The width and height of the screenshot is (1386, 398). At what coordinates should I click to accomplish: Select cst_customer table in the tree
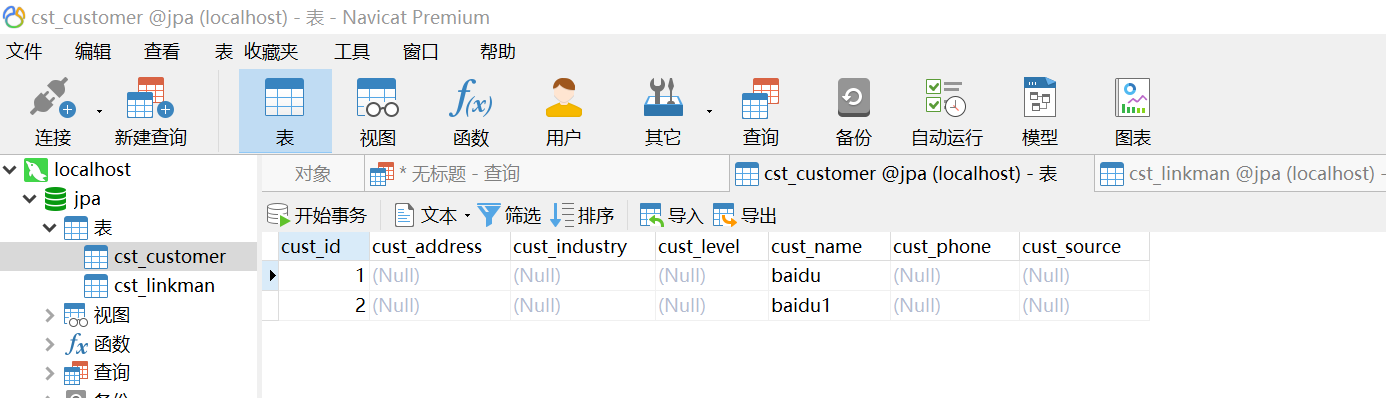(170, 257)
